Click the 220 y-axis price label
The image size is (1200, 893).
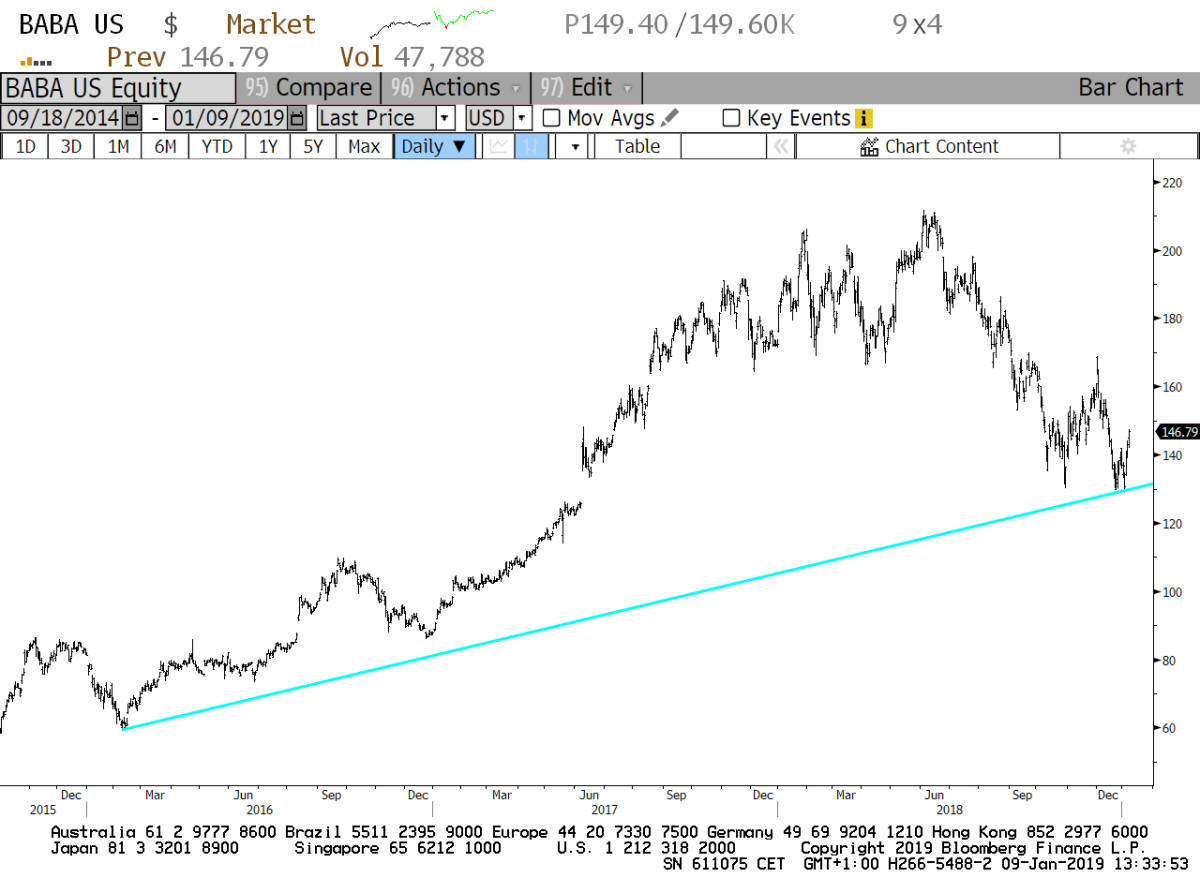(1171, 183)
